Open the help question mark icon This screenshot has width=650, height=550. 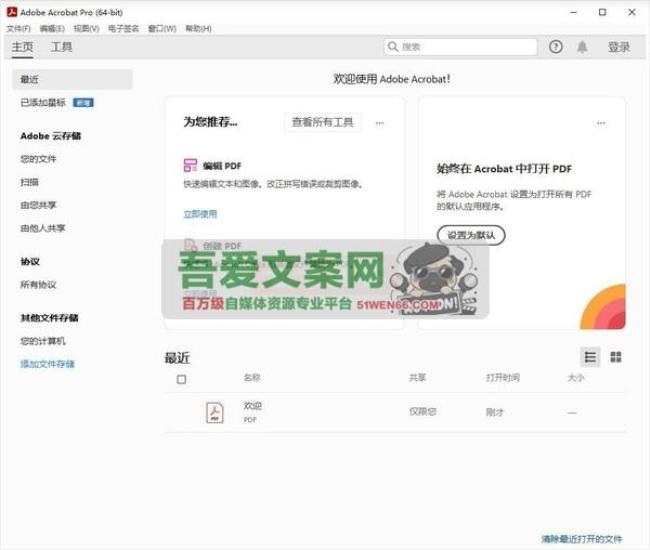(555, 47)
